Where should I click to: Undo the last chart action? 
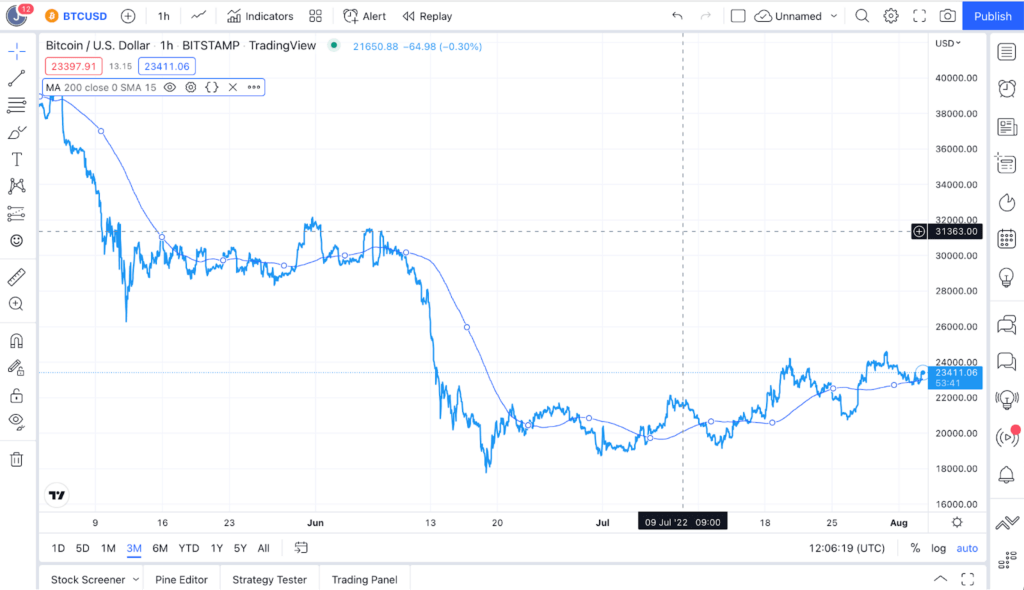pos(677,16)
